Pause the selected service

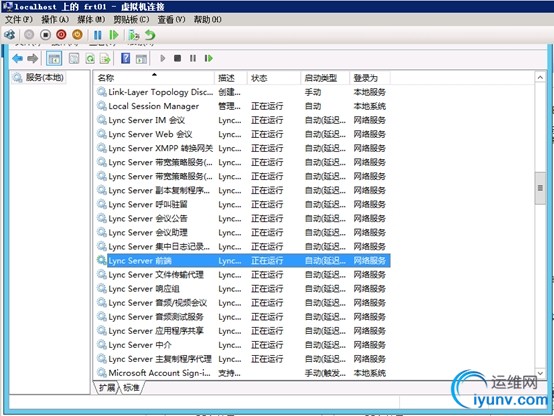pos(193,58)
